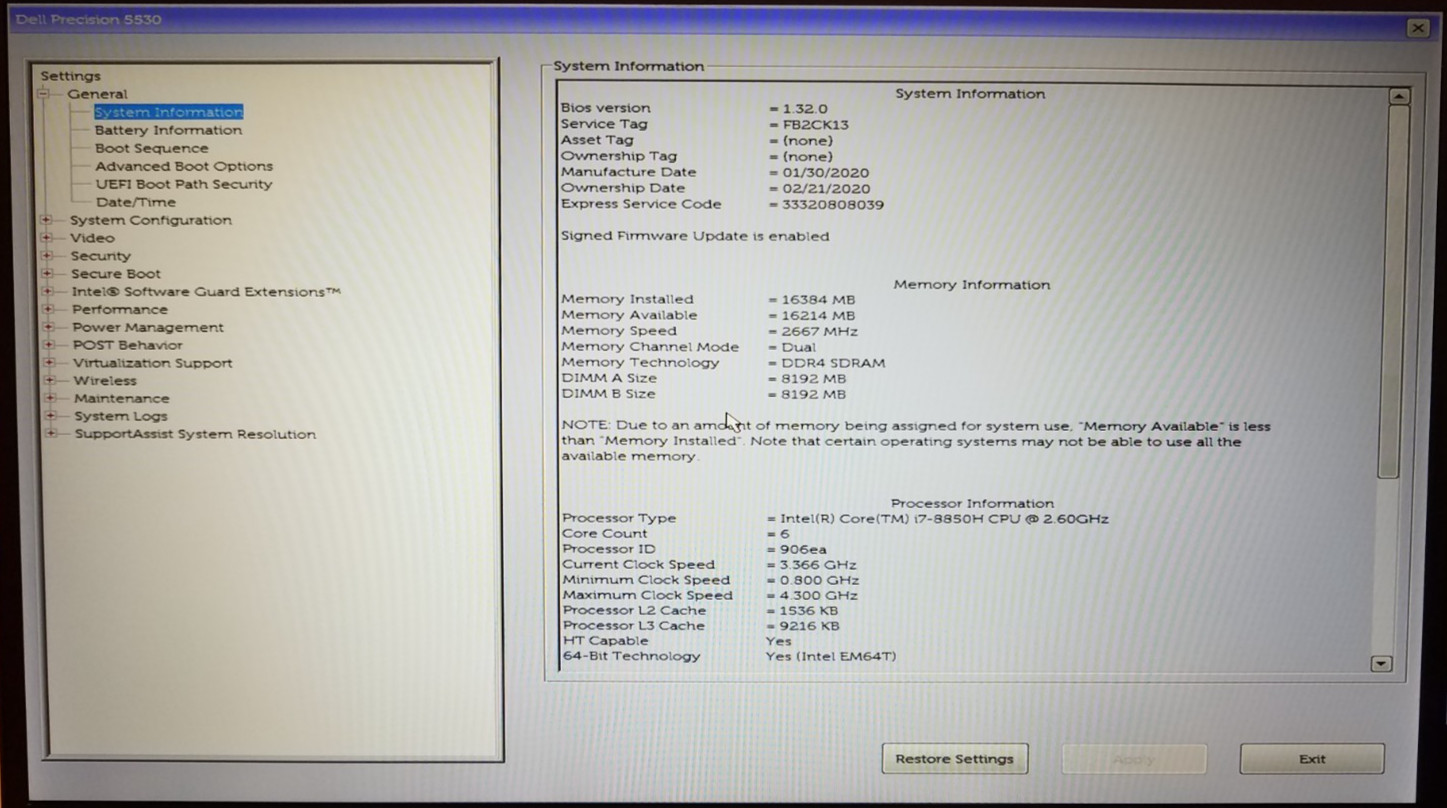The image size is (1447, 808).
Task: Expand the Performance node
Action: coord(47,310)
